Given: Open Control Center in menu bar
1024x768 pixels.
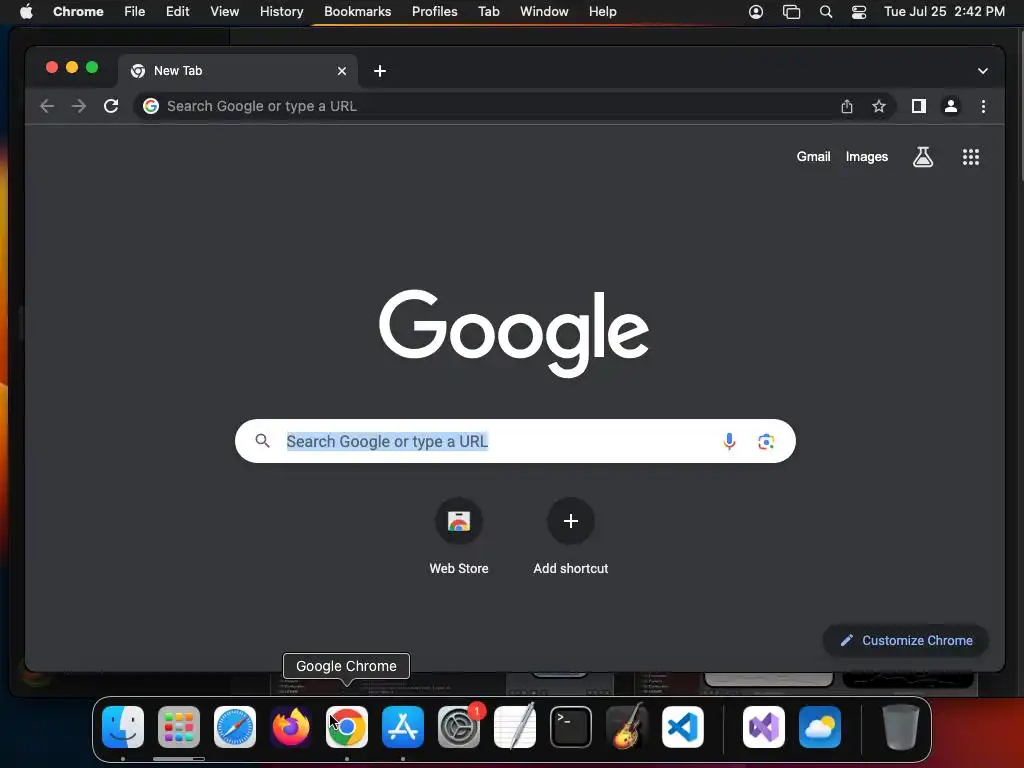Looking at the screenshot, I should [859, 12].
